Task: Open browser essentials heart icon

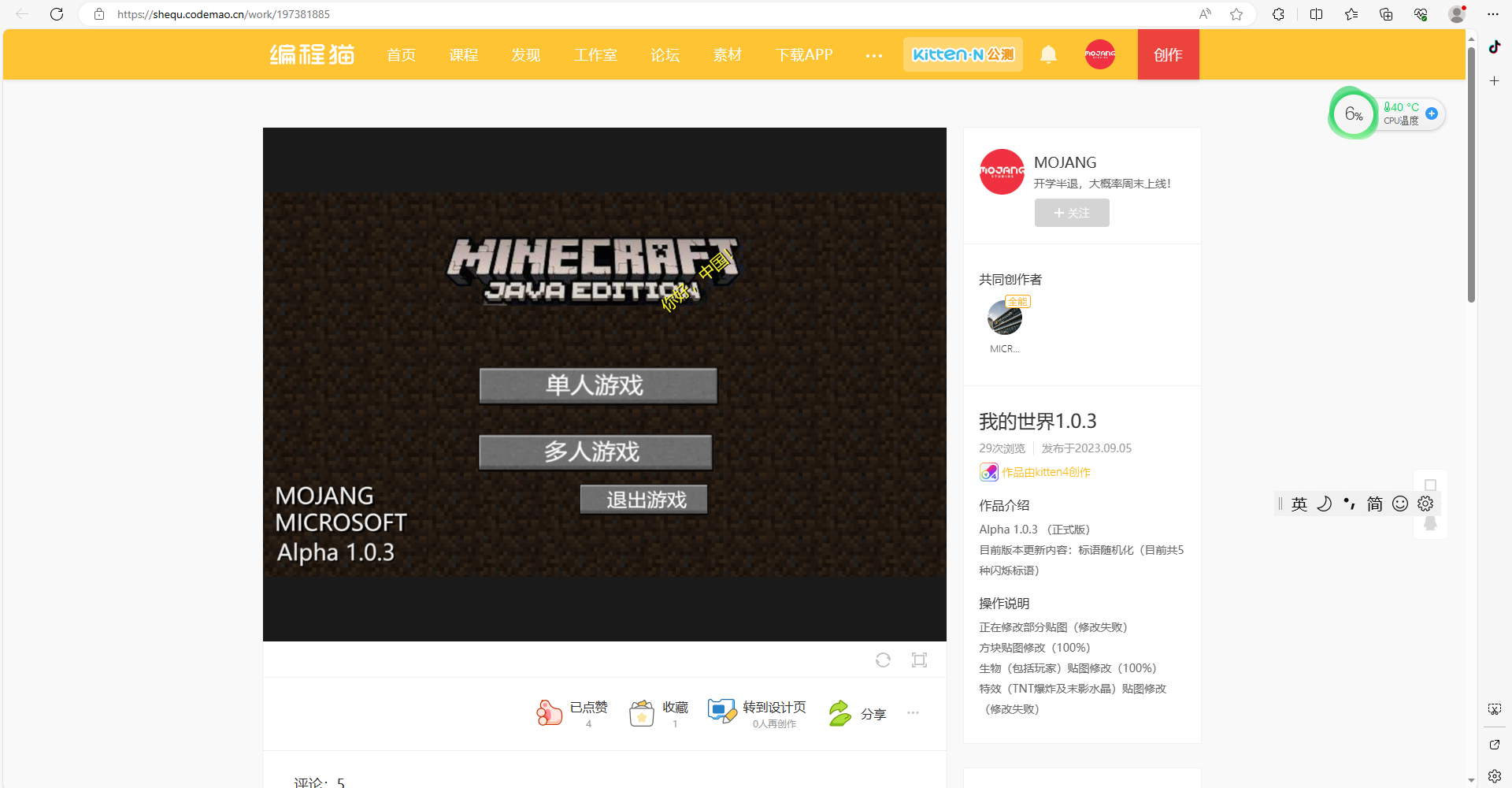Action: click(1421, 14)
